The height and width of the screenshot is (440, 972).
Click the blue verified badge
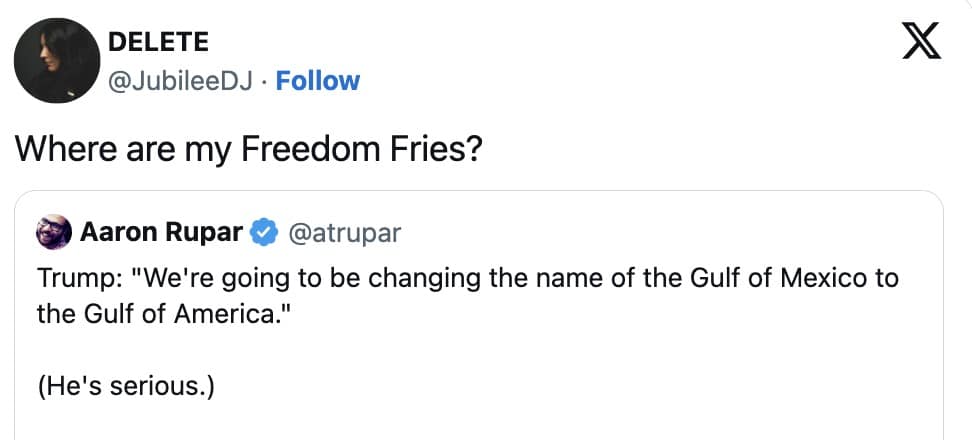coord(263,233)
